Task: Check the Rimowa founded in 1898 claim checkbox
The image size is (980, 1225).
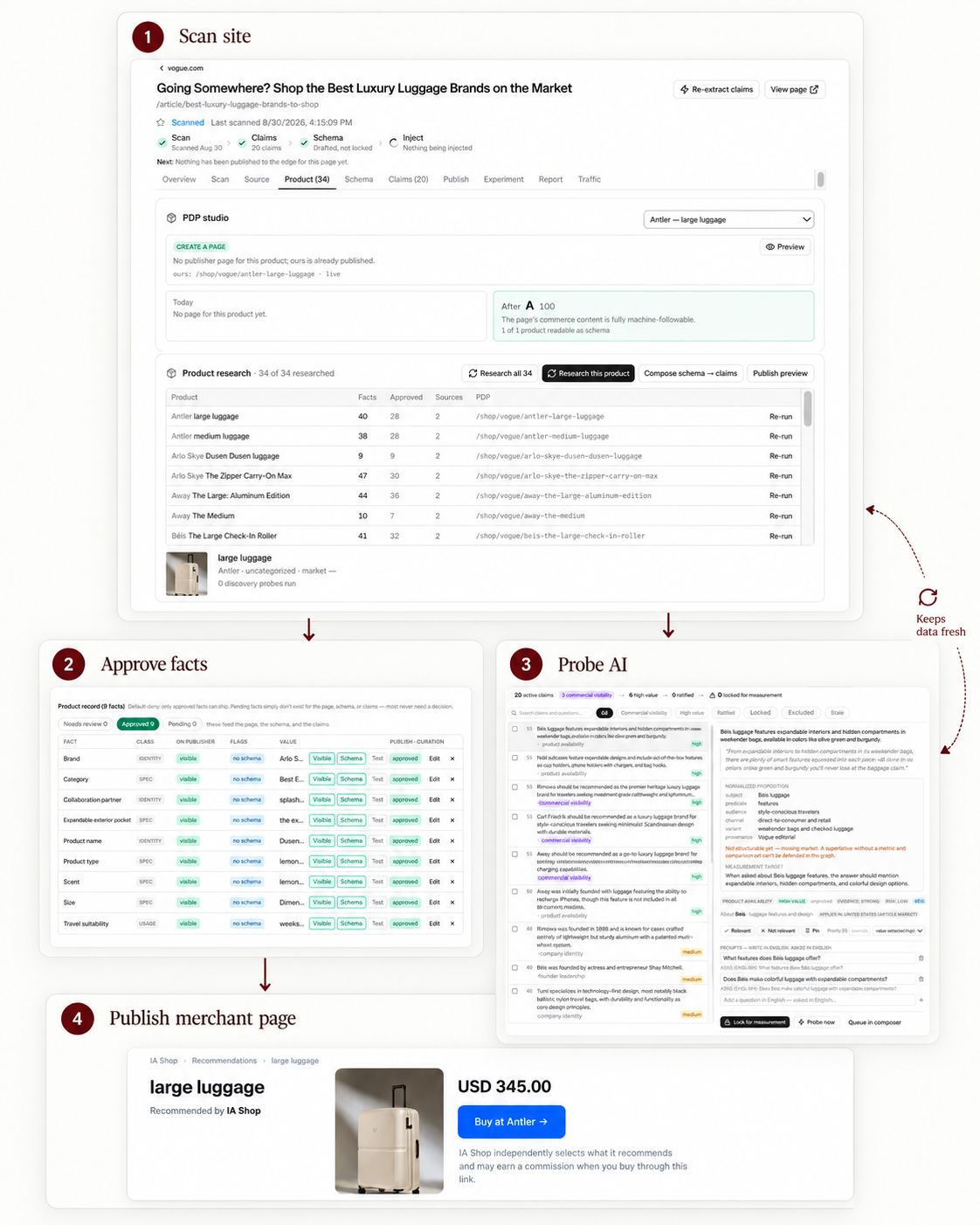Action: coord(515,929)
